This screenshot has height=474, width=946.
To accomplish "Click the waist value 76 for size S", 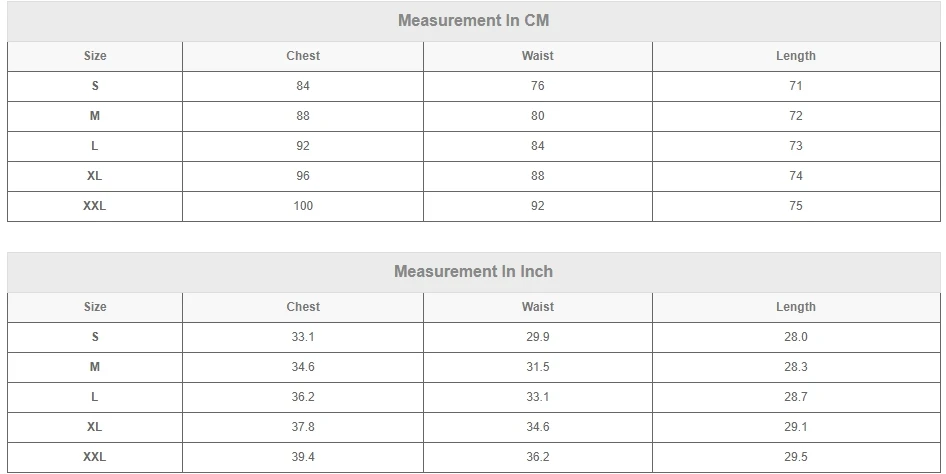I will point(538,86).
